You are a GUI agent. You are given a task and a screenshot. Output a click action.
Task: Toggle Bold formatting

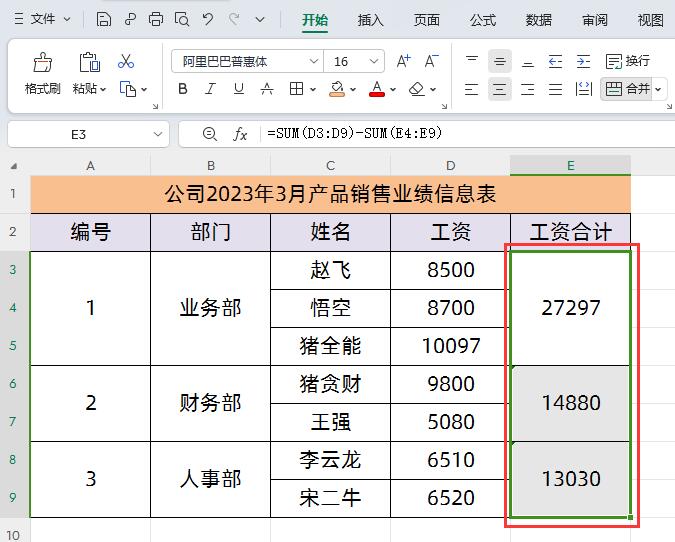(x=183, y=89)
